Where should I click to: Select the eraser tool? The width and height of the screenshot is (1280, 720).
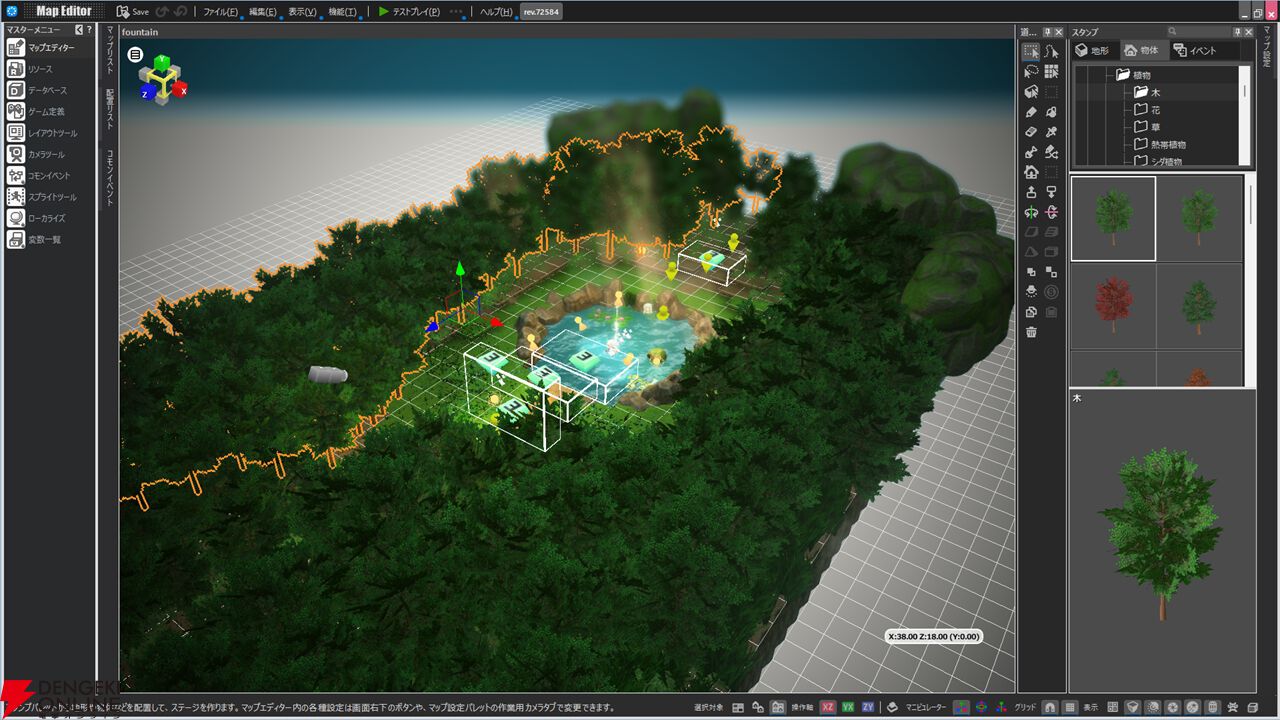coord(1031,132)
